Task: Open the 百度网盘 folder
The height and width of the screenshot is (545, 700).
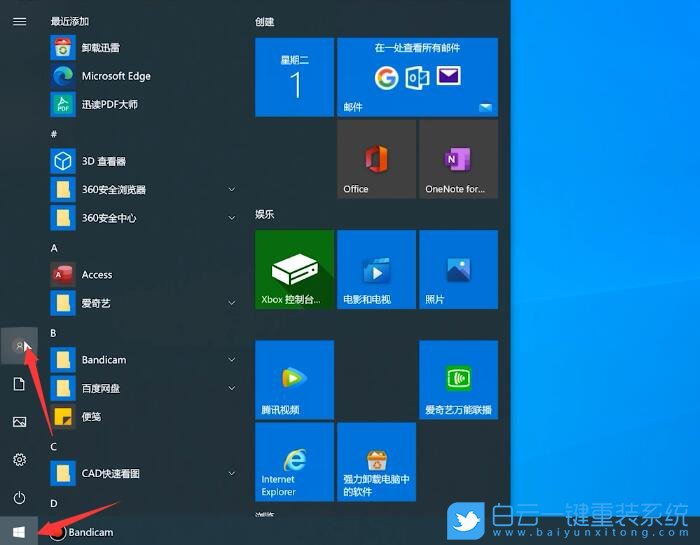Action: pyautogui.click(x=143, y=388)
